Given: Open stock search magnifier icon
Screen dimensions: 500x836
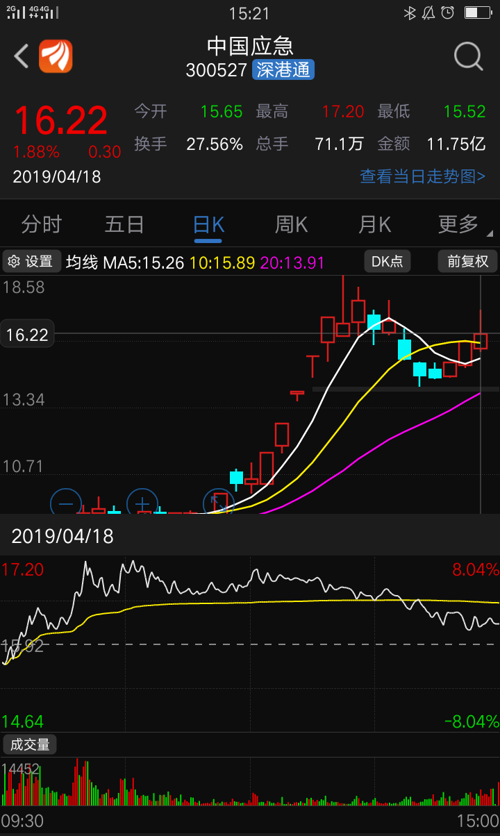Looking at the screenshot, I should (x=469, y=56).
